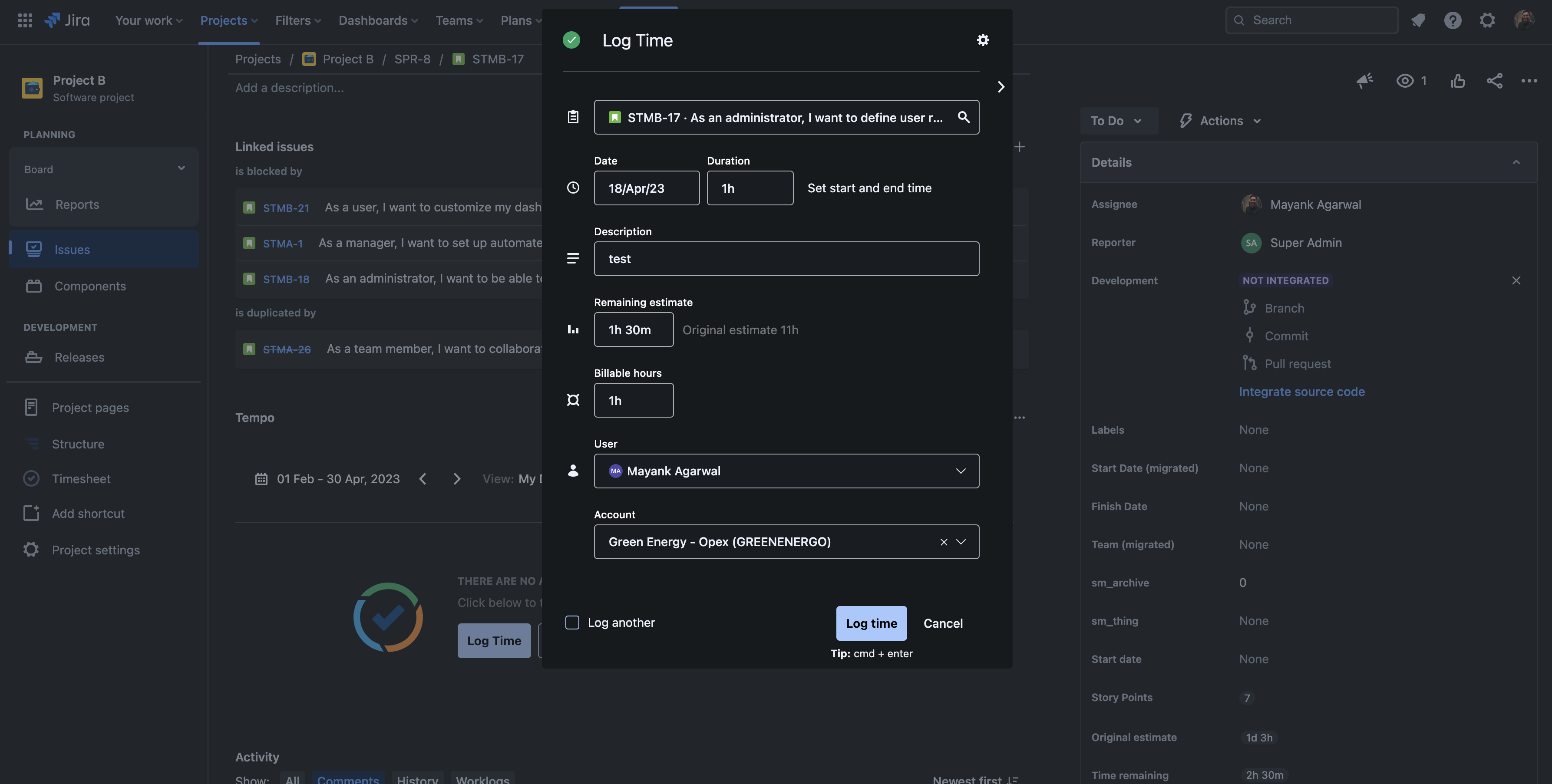This screenshot has height=784, width=1552.
Task: Click the thumbs-up vote icon
Action: (1457, 81)
